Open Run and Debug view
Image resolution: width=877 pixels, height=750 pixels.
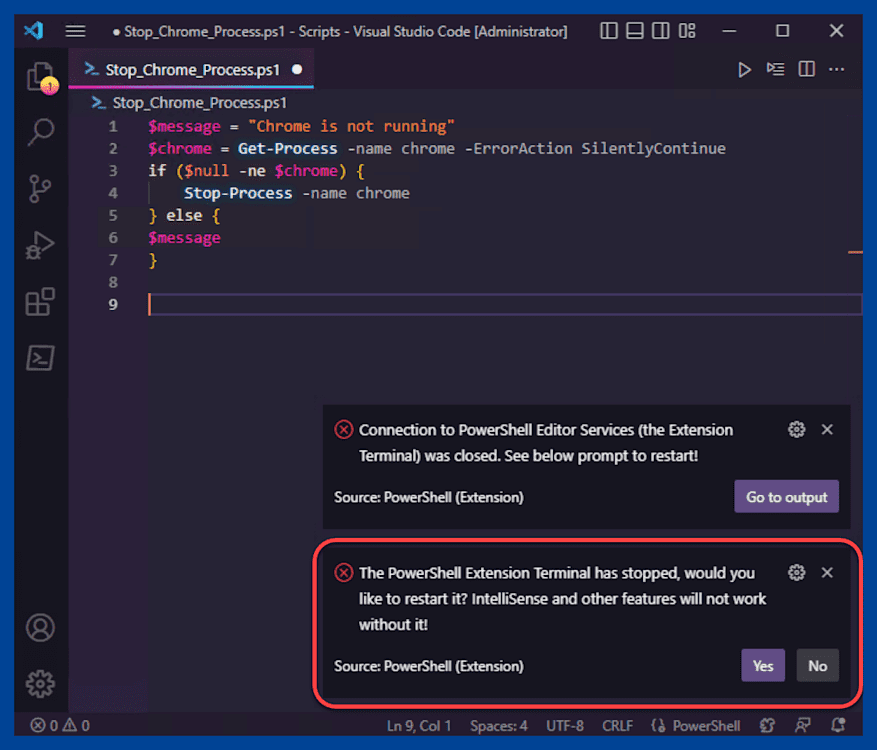tap(40, 245)
